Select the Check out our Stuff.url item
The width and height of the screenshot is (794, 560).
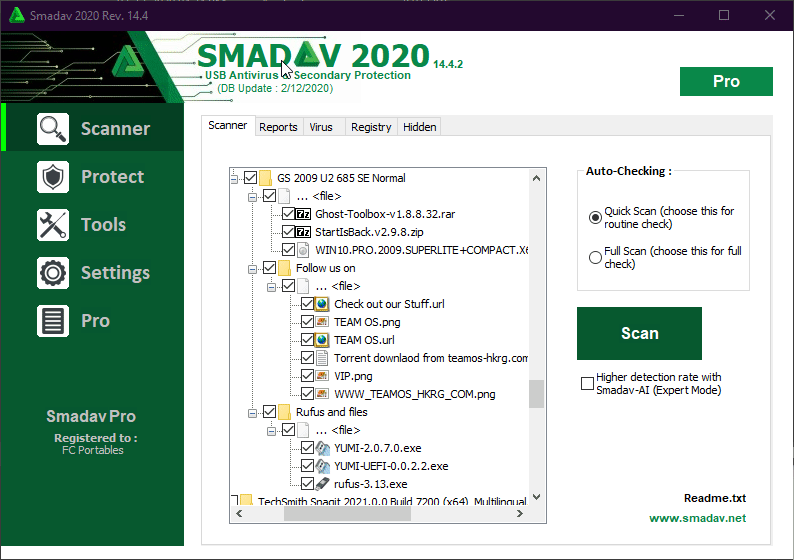(x=389, y=304)
